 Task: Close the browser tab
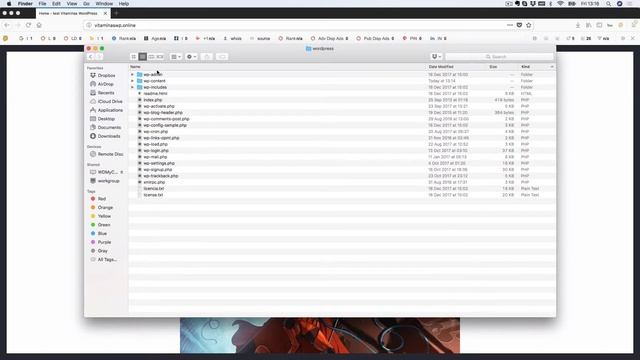[x=105, y=13]
